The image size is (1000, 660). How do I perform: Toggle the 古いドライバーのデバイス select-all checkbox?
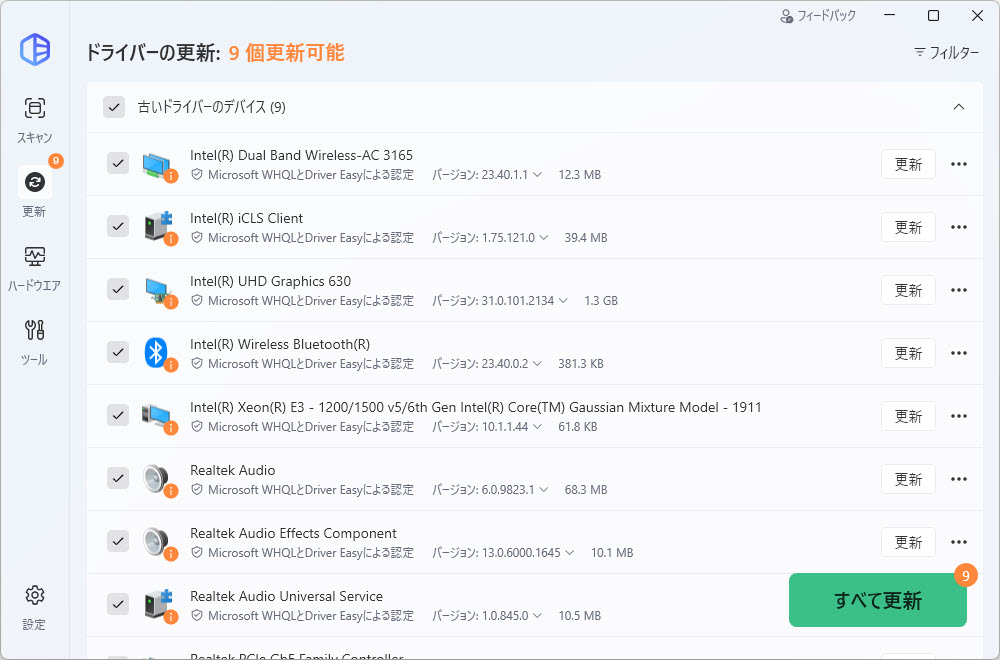coord(114,107)
